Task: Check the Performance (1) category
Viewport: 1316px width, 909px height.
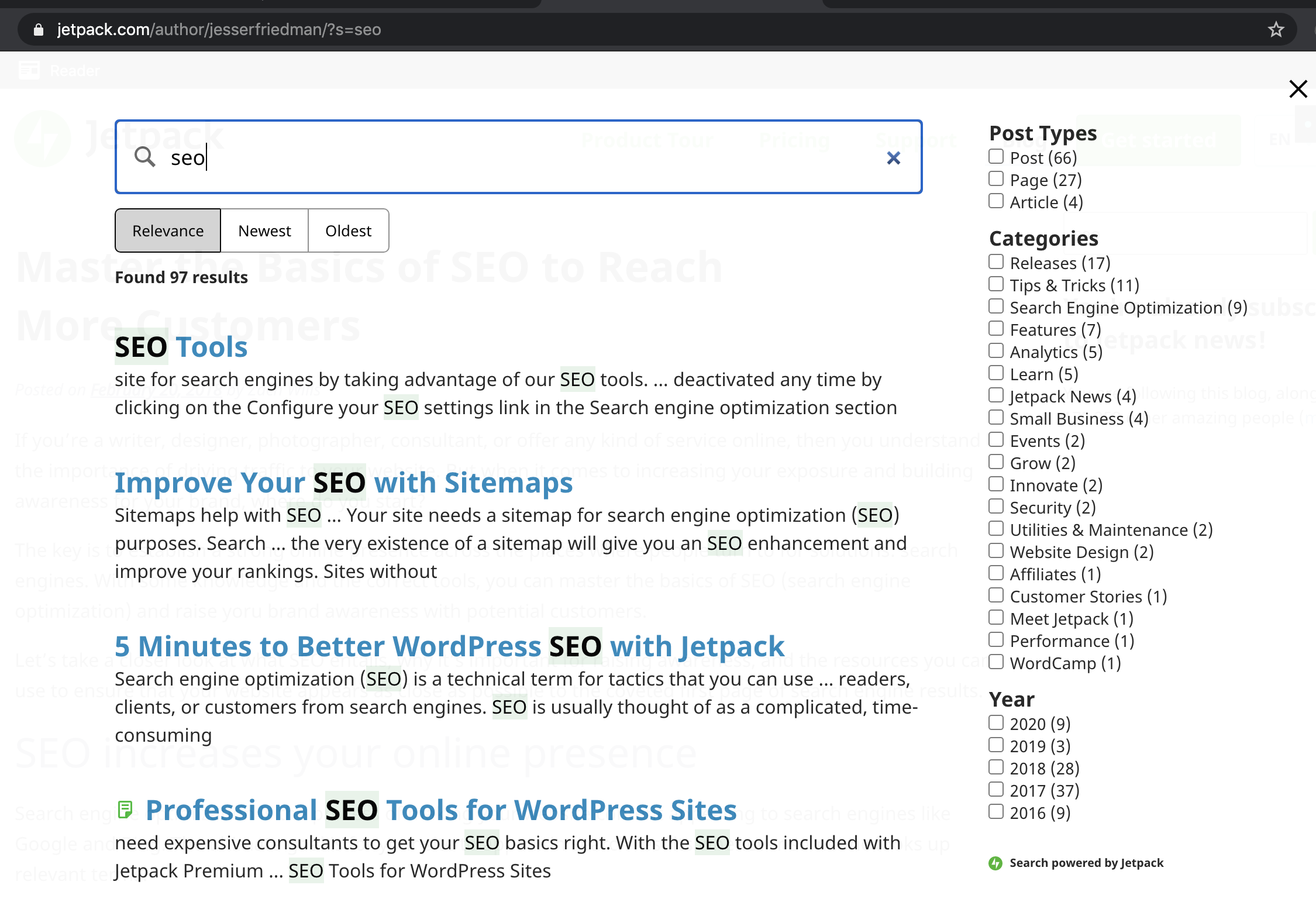Action: 996,640
